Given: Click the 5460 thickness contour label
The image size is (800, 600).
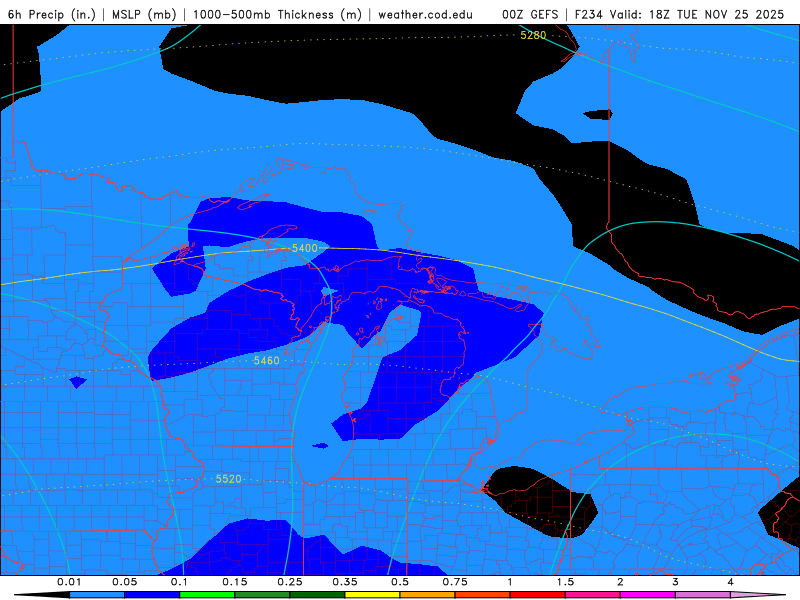Looking at the screenshot, I should [266, 361].
